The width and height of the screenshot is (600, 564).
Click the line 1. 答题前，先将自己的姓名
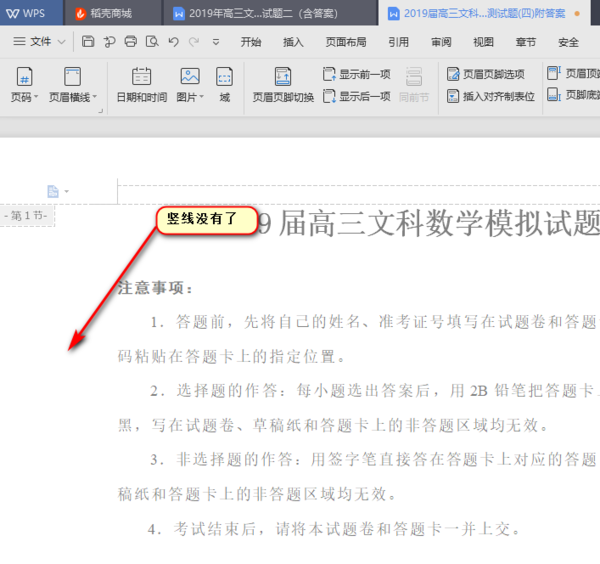coord(374,322)
